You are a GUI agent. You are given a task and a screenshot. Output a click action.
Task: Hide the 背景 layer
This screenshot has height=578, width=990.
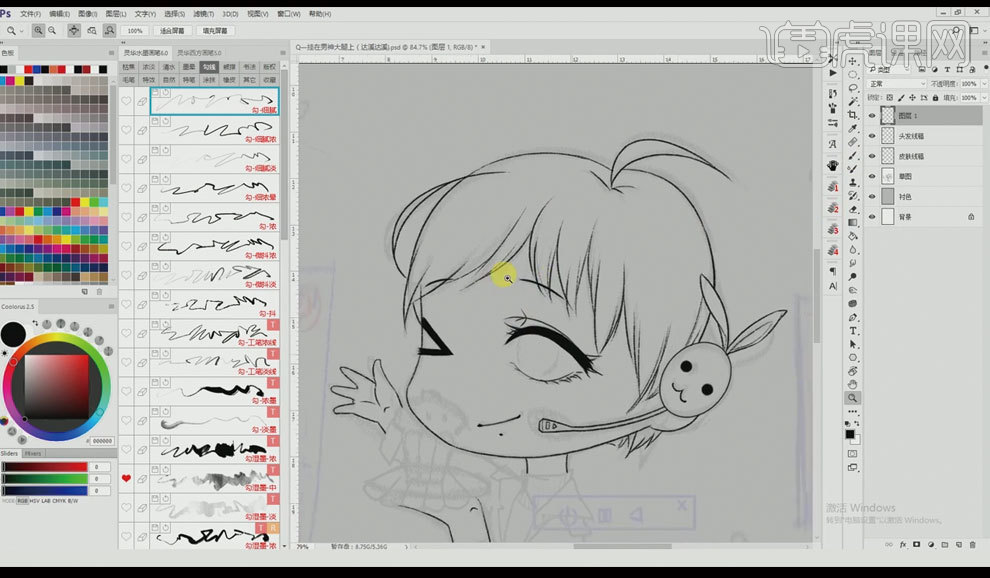point(872,217)
